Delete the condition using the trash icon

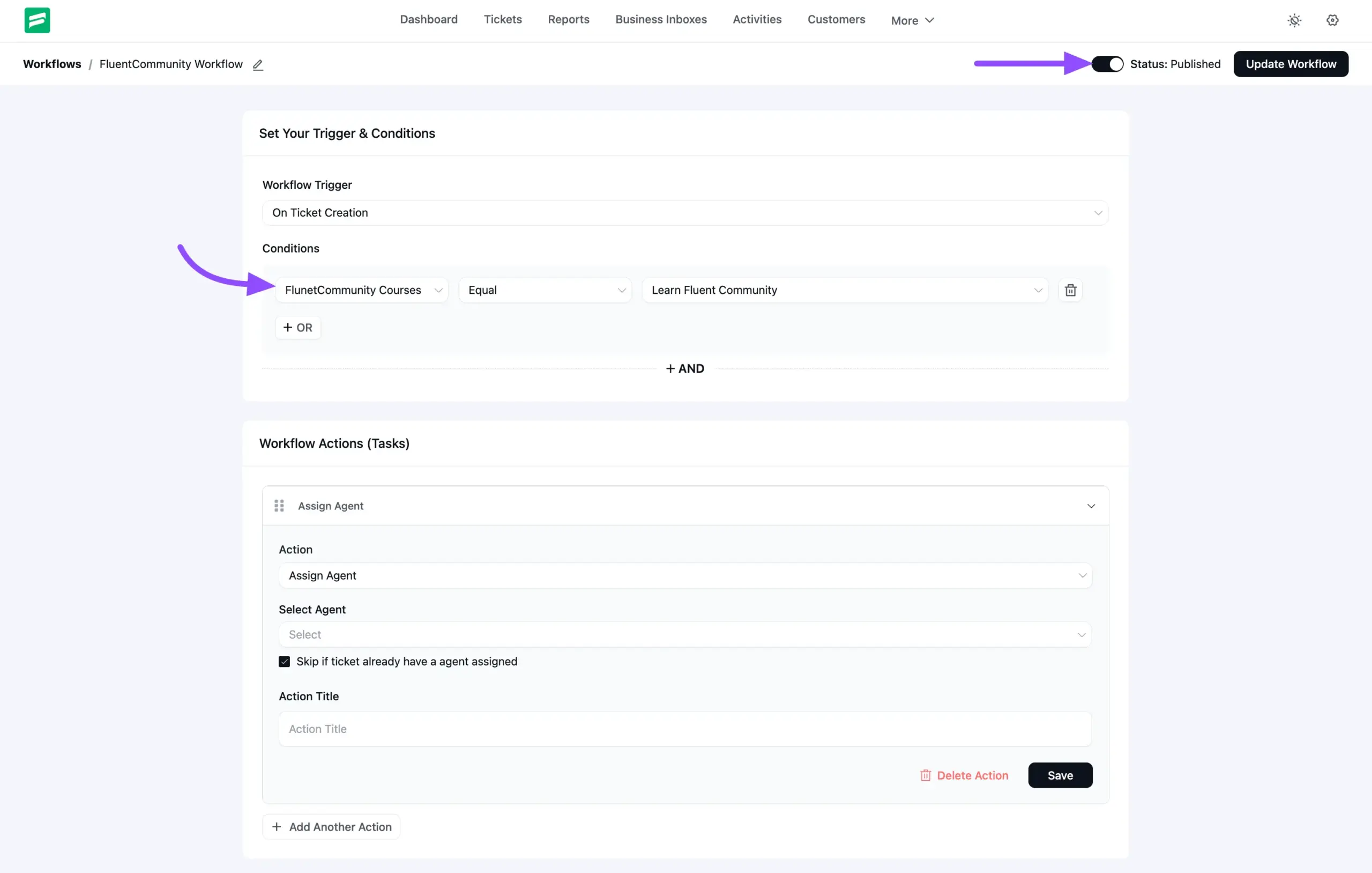1070,290
